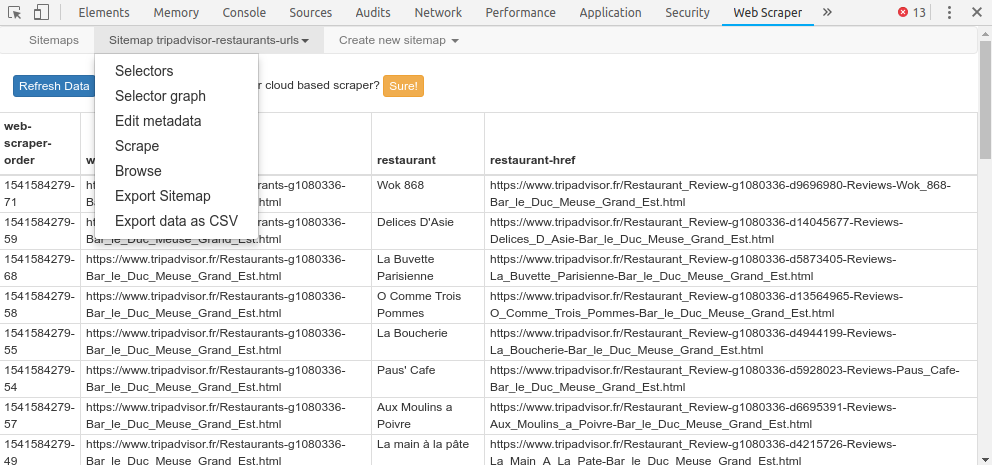Screen dimensions: 992x465
Task: Toggle the device toolbar icon
Action: click(42, 12)
